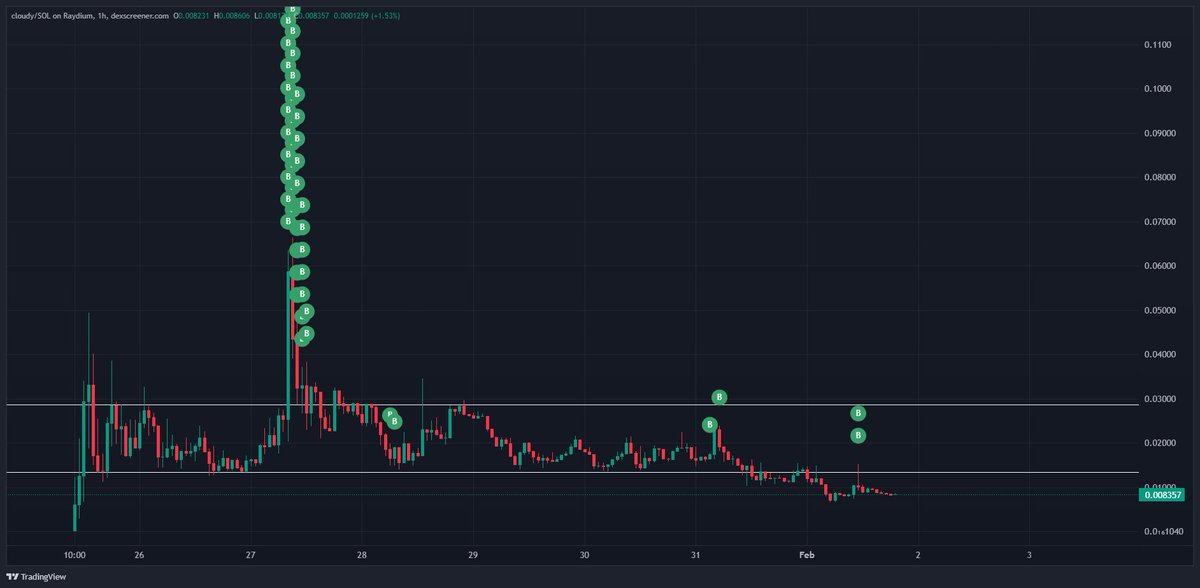This screenshot has height=588, width=1200.
Task: Click the B marker on the green candle at date 31
Action: tap(710, 424)
